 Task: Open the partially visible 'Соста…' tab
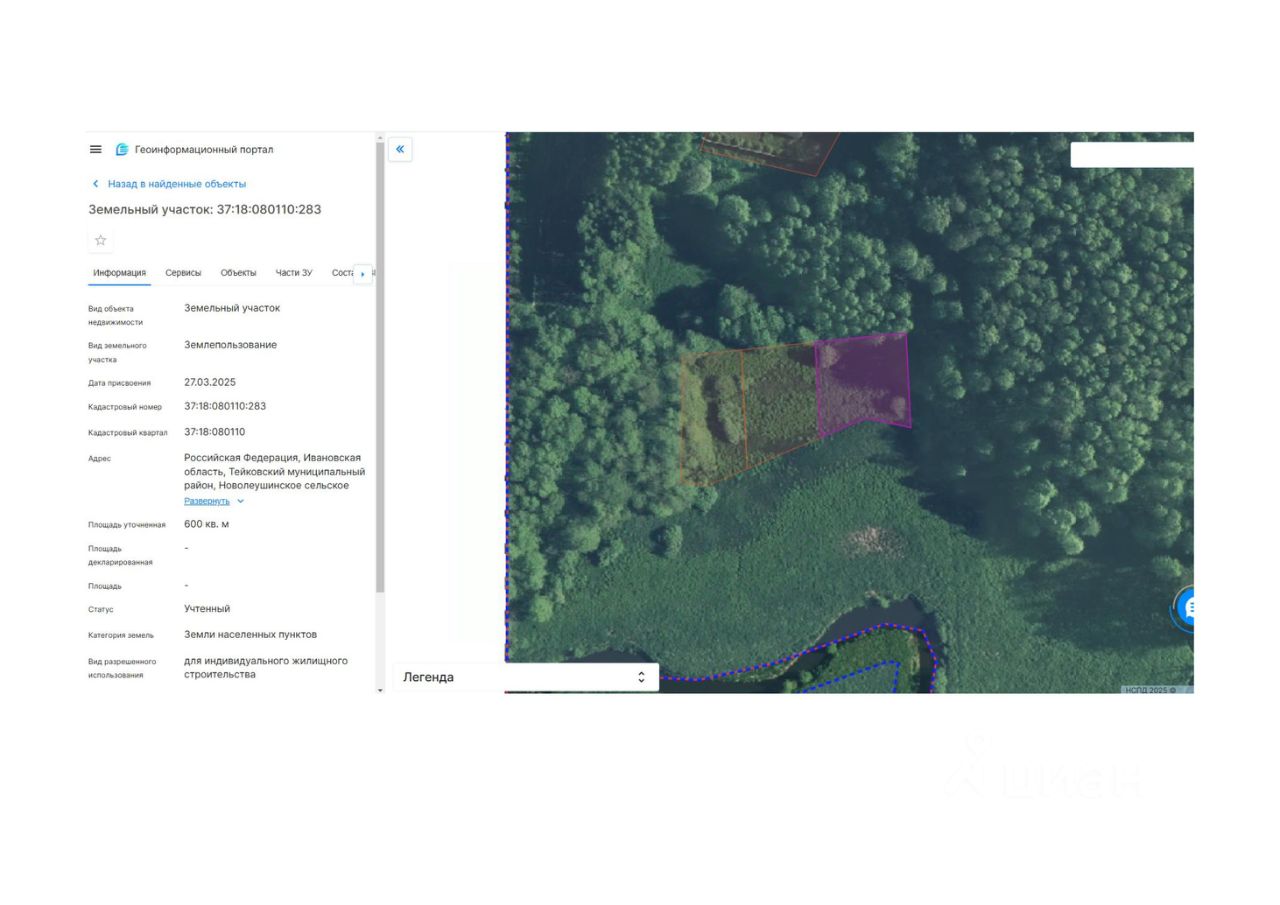pos(343,273)
